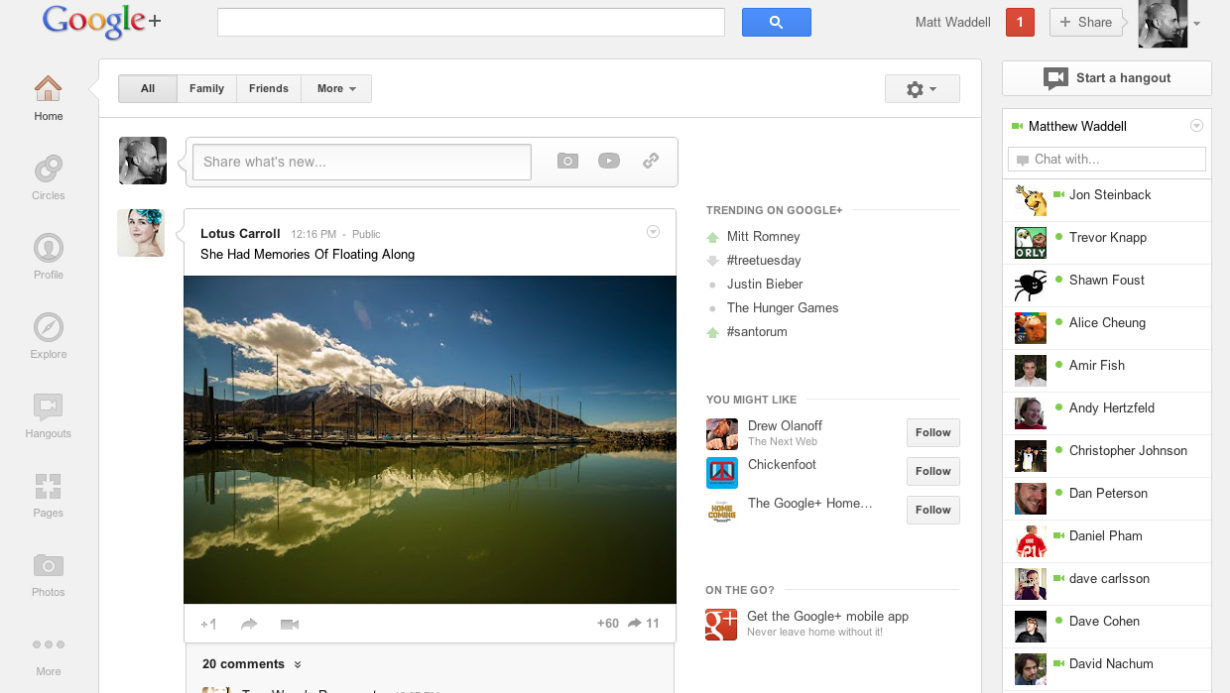Screen dimensions: 1230x693
Task: Switch to the Family stream tab
Action: pyautogui.click(x=206, y=88)
